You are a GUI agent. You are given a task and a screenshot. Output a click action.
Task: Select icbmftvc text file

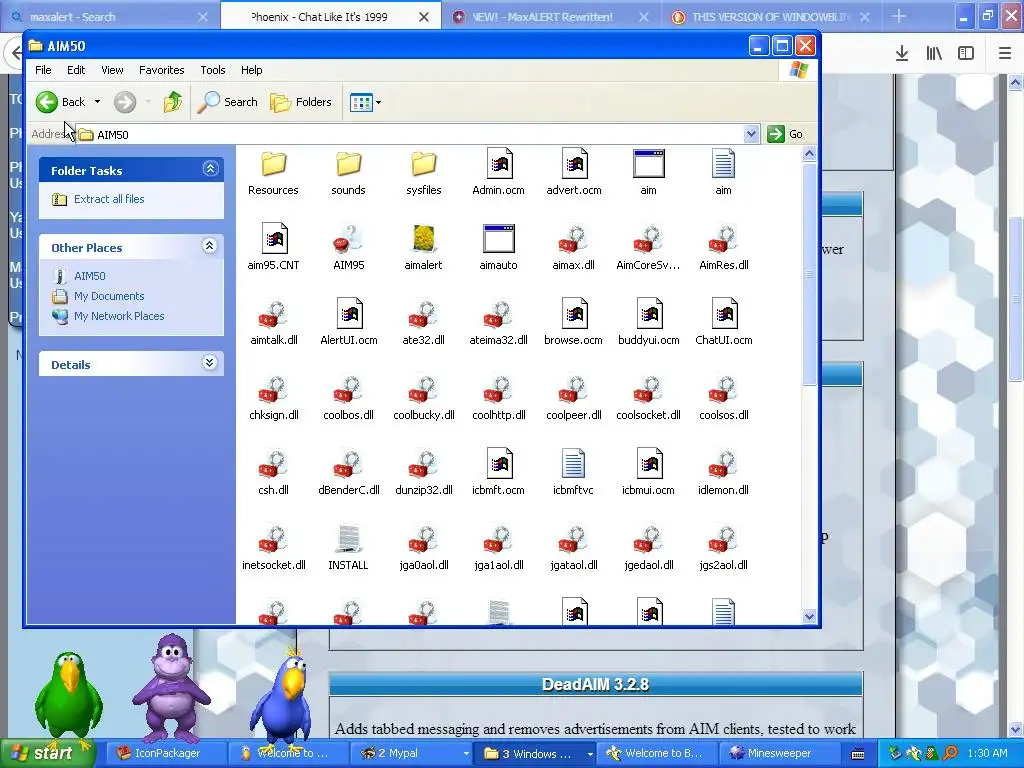(573, 473)
